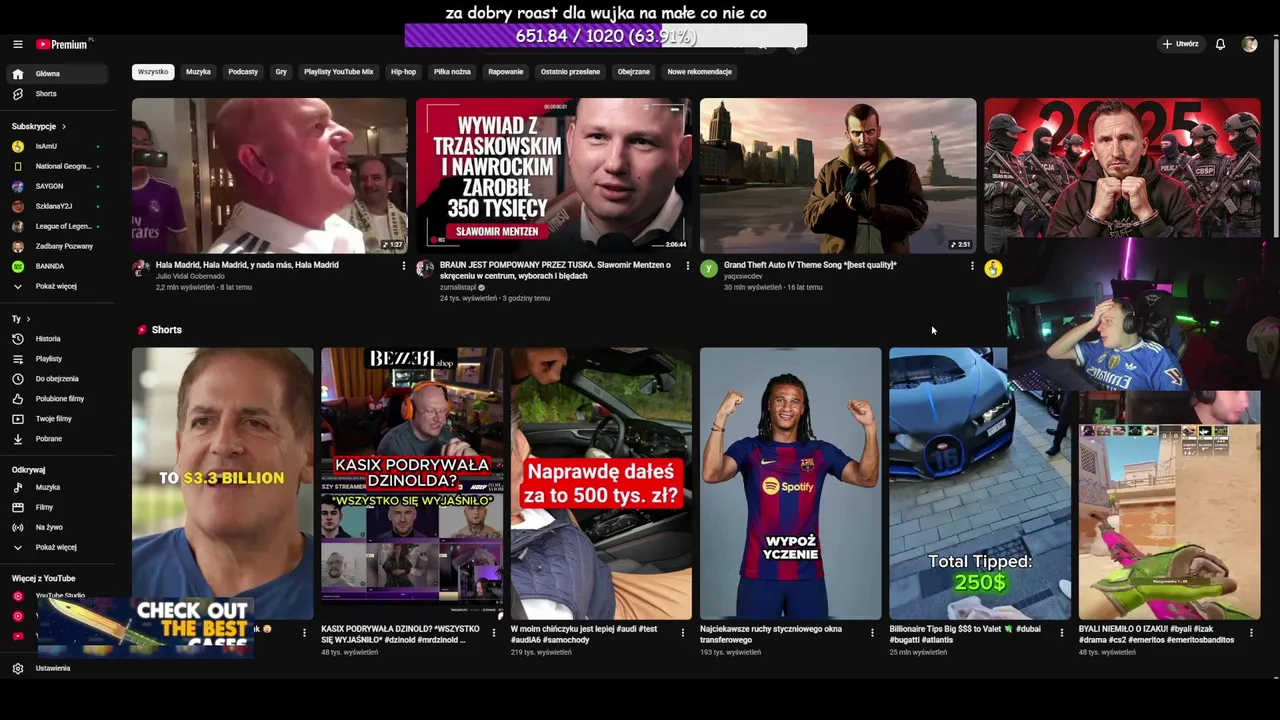
Task: Open the Subskrypcje section chevron
Action: pyautogui.click(x=63, y=127)
